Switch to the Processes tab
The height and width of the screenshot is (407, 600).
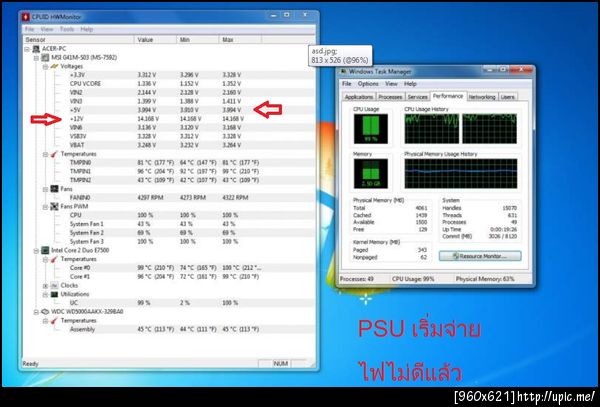pyautogui.click(x=390, y=97)
